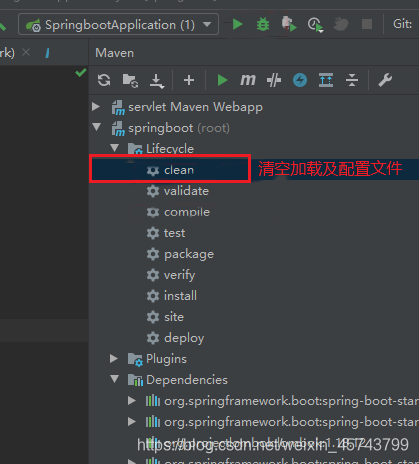Viewport: 419px width, 464px height.
Task: Add a Maven project with plus icon
Action: (x=189, y=80)
